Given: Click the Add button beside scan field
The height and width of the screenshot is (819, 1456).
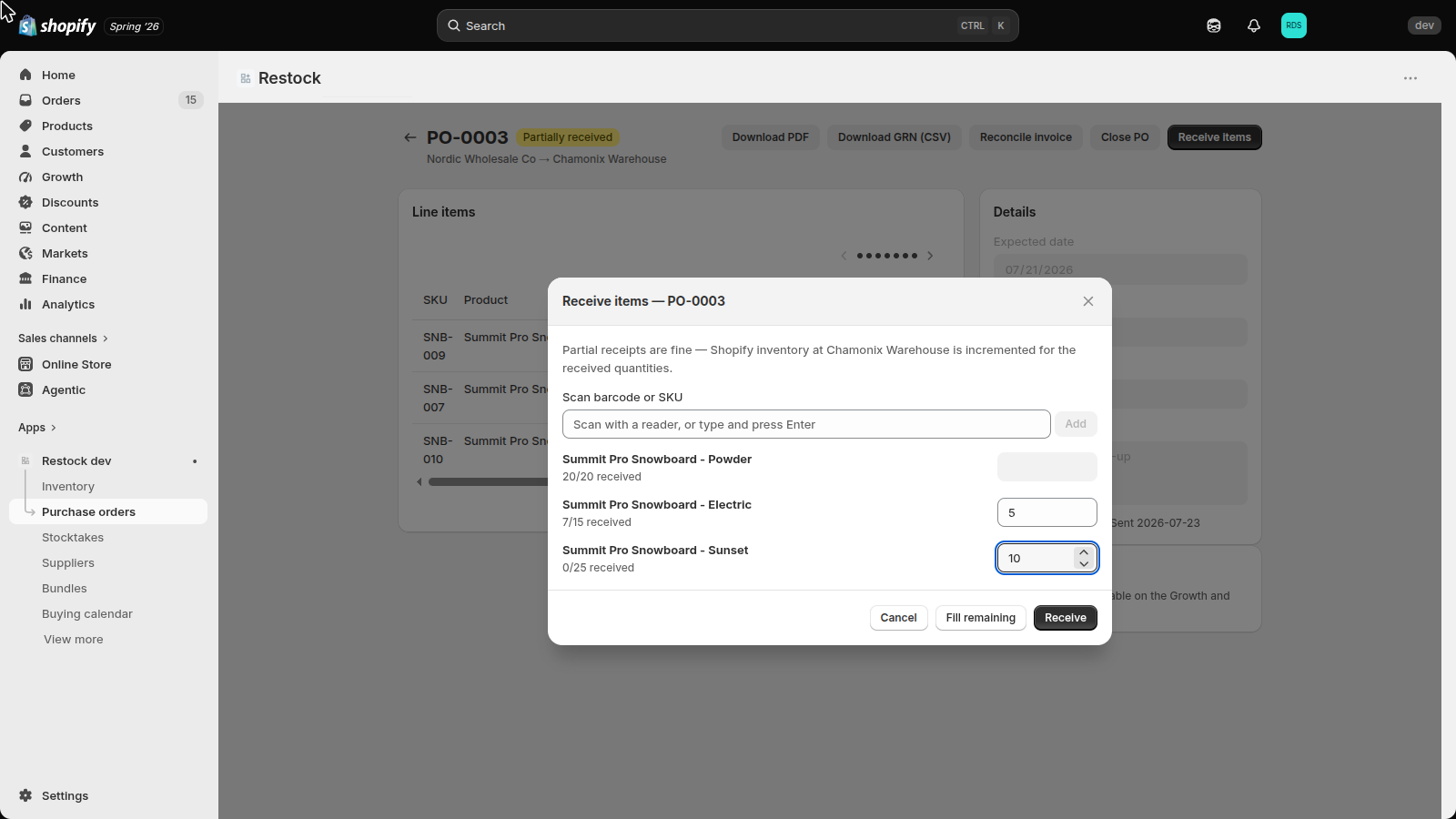Looking at the screenshot, I should tap(1076, 424).
